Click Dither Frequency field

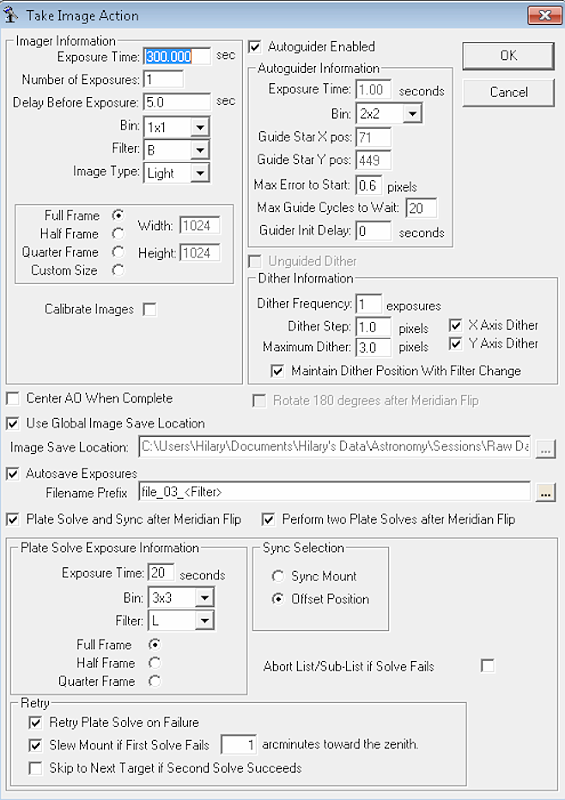pyautogui.click(x=369, y=304)
